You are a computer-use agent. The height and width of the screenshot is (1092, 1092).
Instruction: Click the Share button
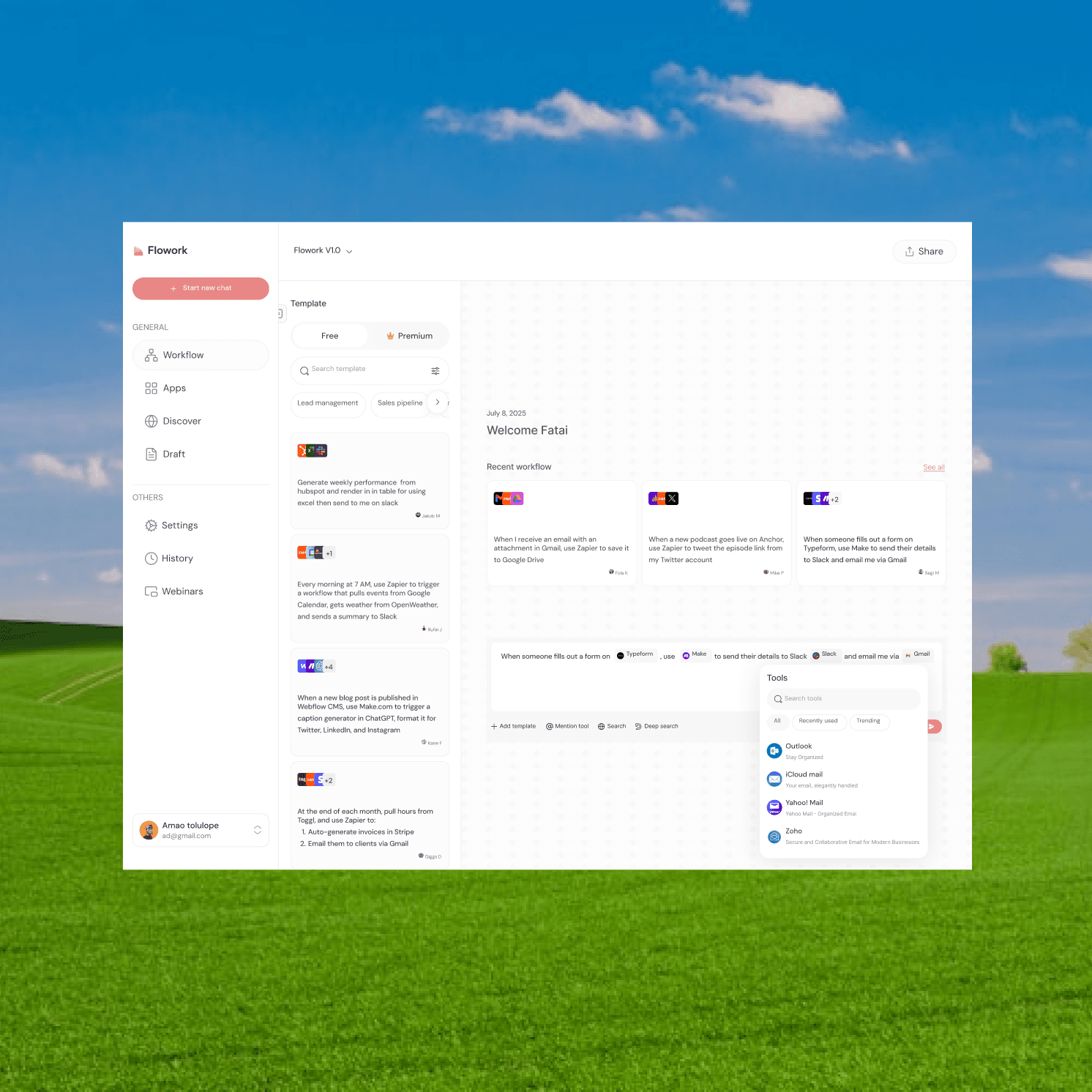pos(924,251)
